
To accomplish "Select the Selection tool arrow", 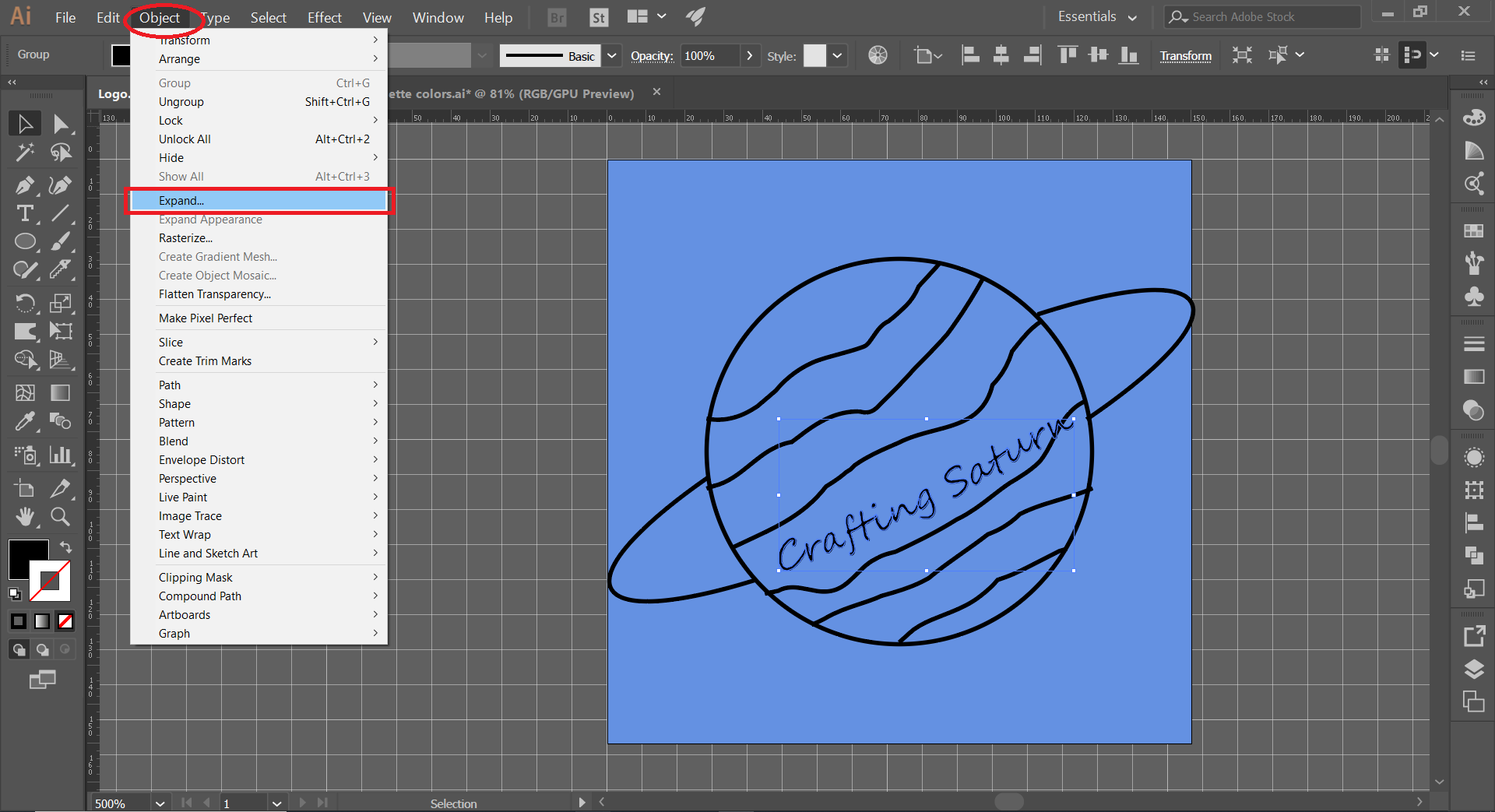I will click(x=25, y=124).
